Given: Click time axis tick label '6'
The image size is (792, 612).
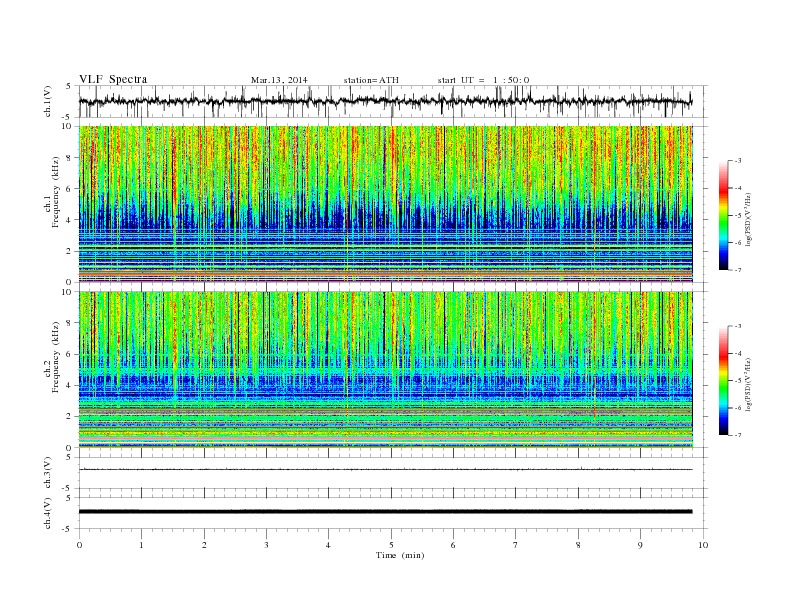Looking at the screenshot, I should (x=453, y=545).
